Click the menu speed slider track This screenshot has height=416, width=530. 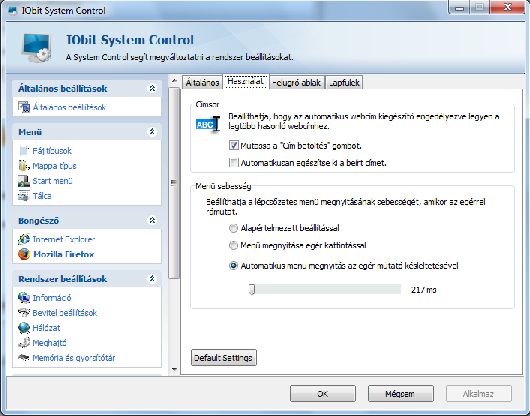[x=324, y=289]
